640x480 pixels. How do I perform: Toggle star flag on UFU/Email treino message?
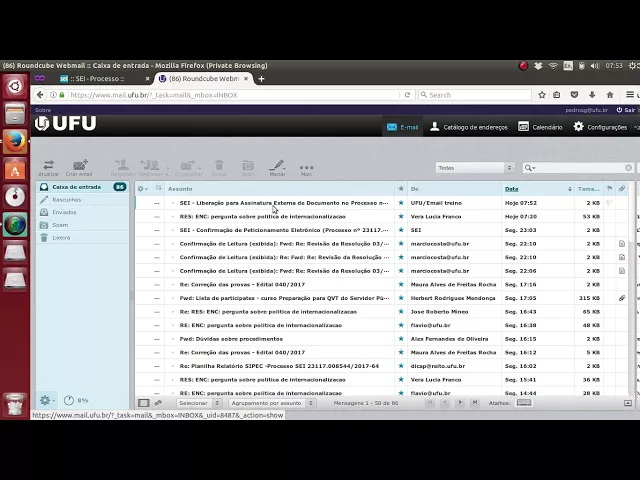click(401, 203)
